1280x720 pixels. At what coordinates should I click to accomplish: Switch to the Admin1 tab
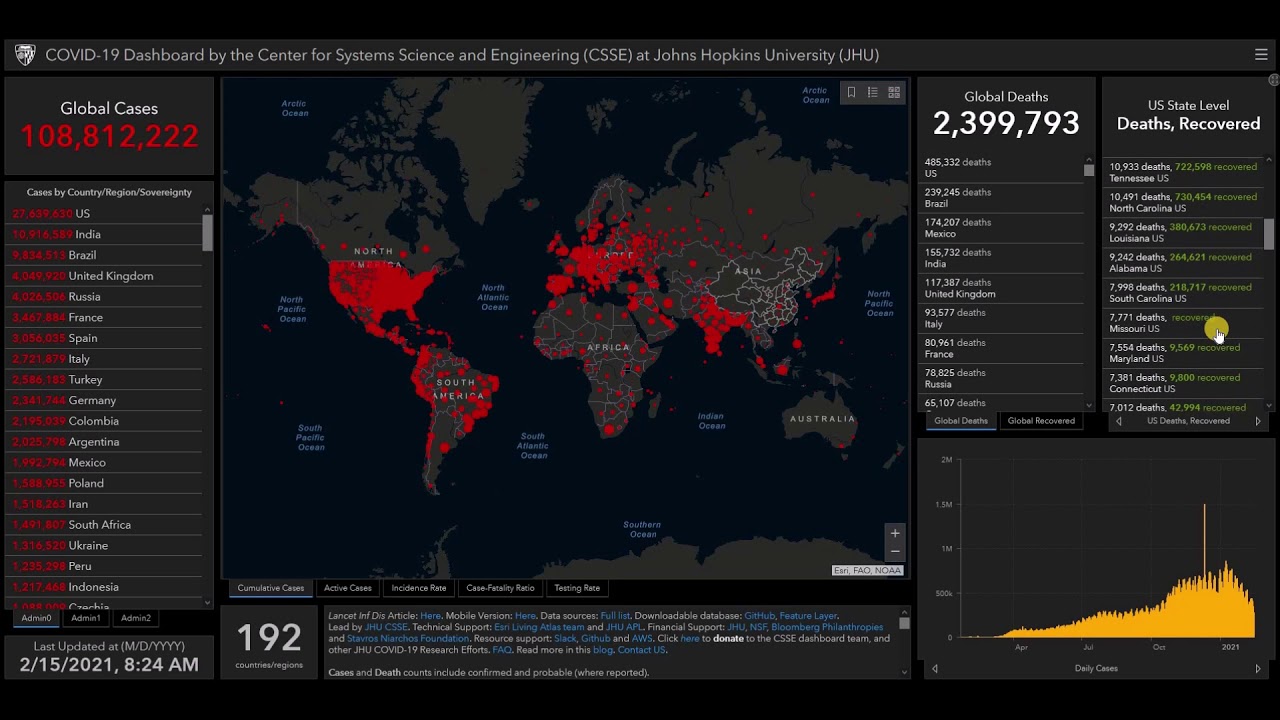coord(86,618)
